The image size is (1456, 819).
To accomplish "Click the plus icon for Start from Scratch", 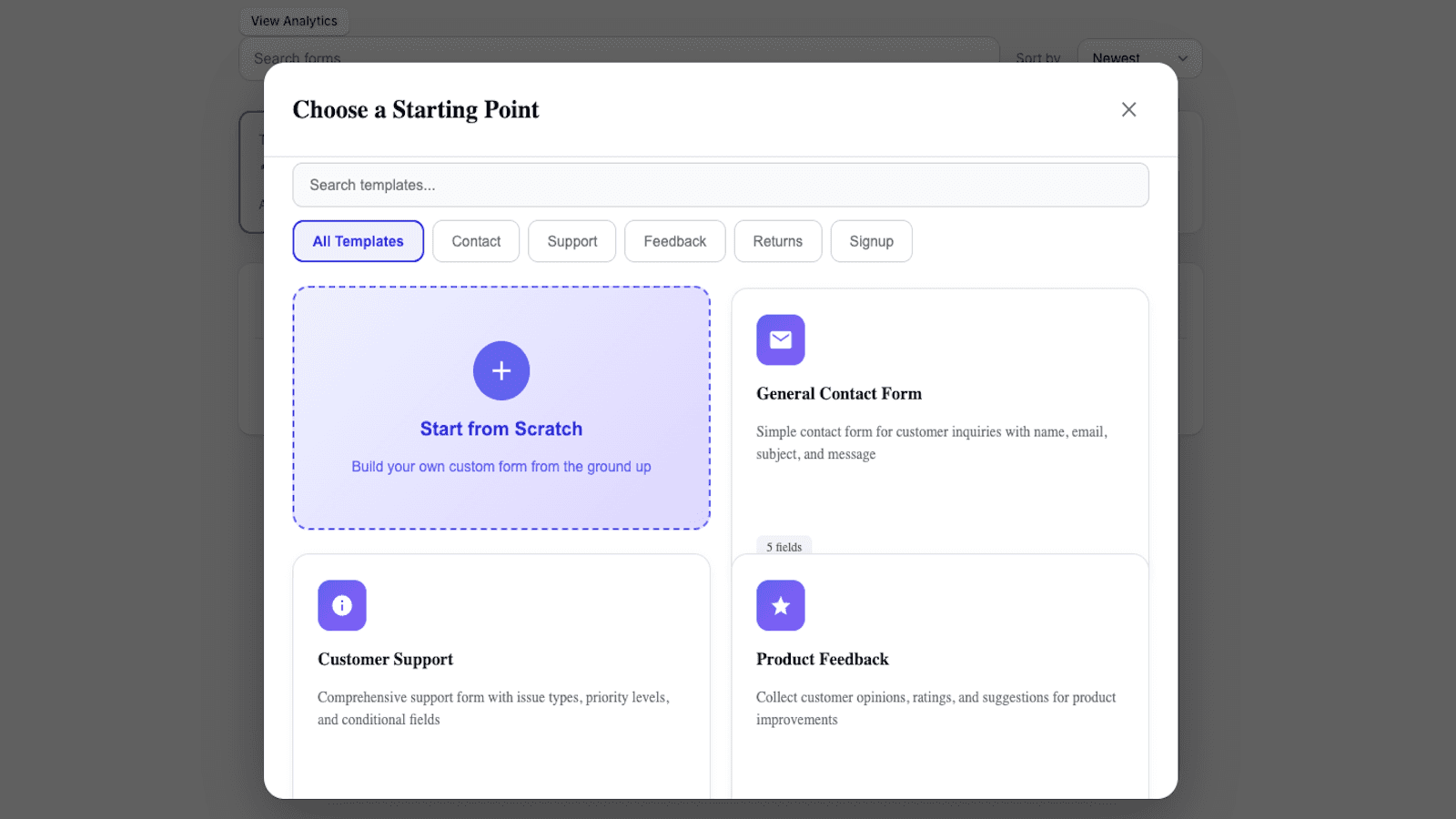I will point(501,370).
